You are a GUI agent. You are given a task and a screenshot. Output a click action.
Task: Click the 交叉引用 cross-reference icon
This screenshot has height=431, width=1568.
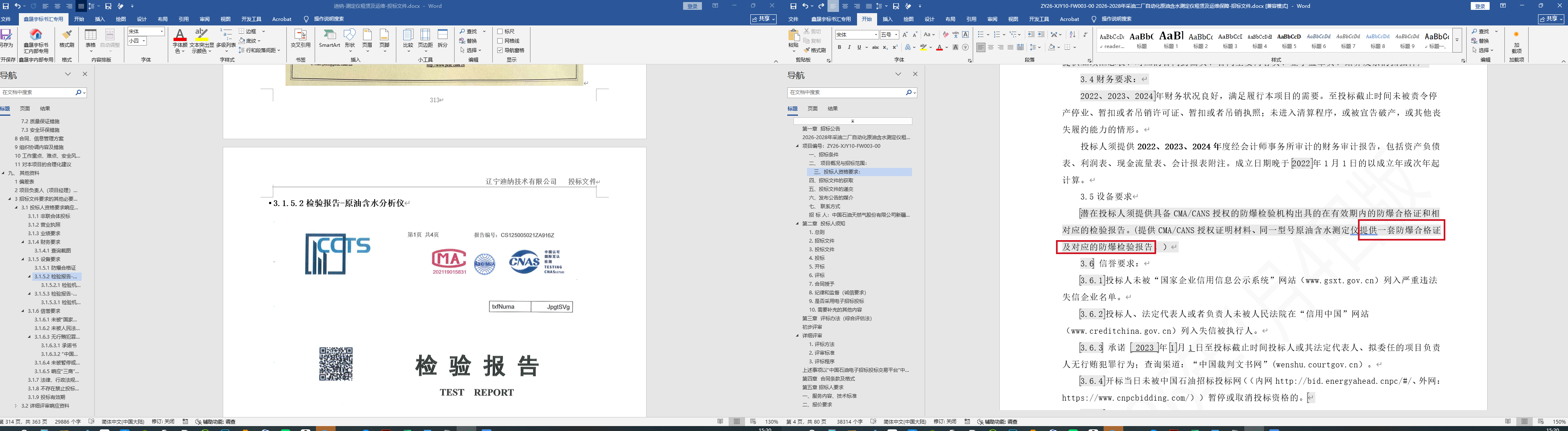[x=300, y=37]
